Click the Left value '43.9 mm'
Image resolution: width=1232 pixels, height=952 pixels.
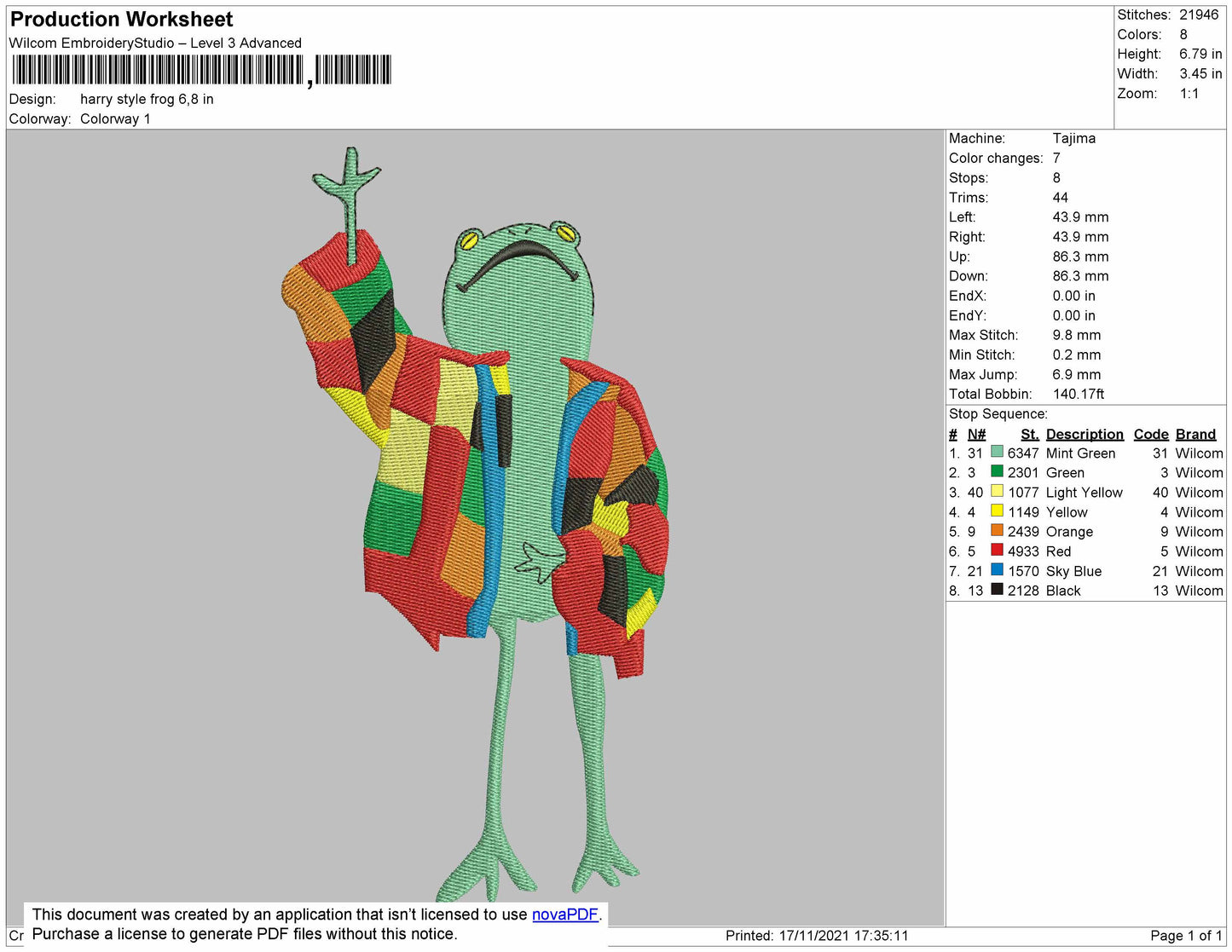pyautogui.click(x=1080, y=216)
